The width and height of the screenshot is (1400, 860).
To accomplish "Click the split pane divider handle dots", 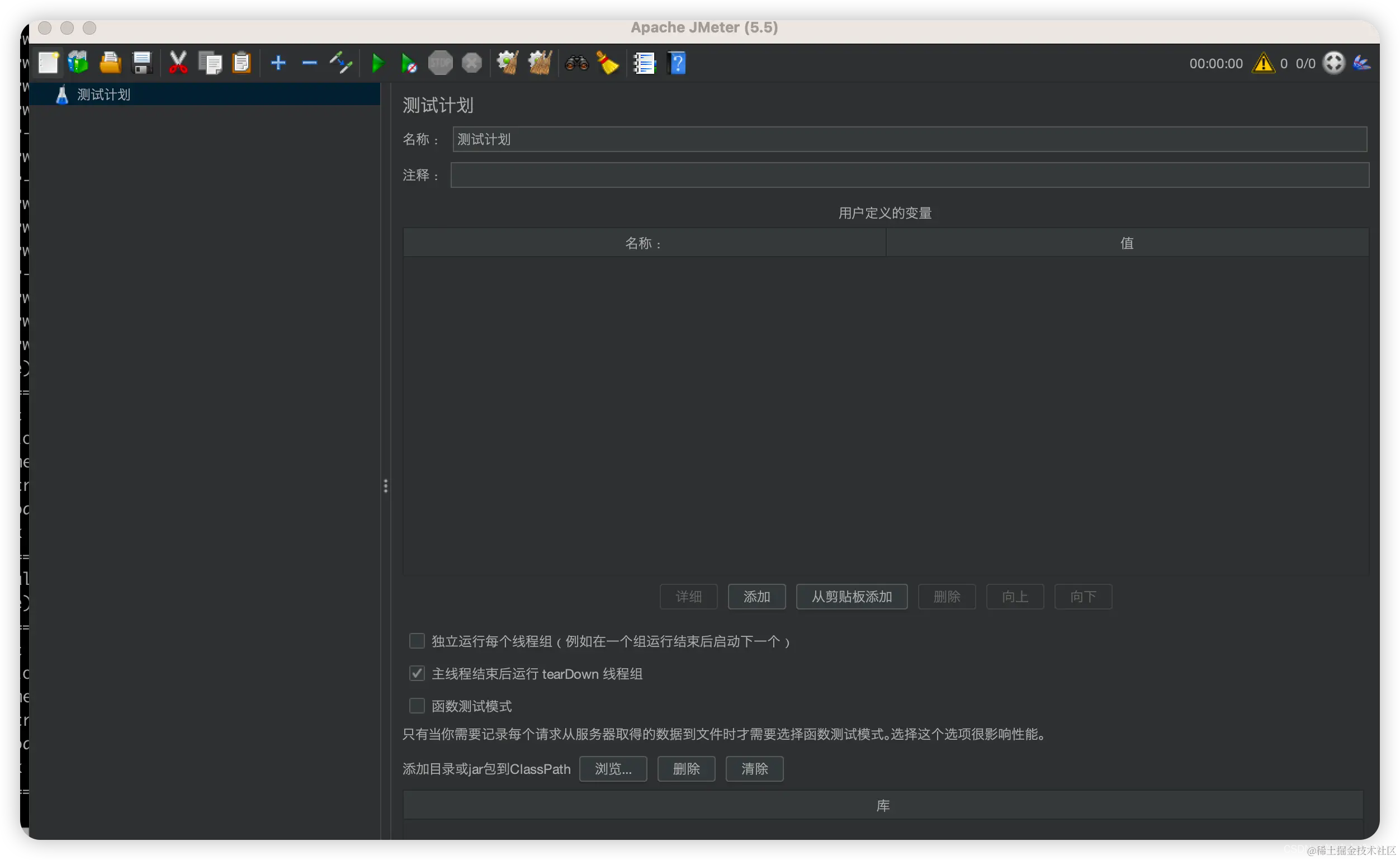I will click(386, 486).
